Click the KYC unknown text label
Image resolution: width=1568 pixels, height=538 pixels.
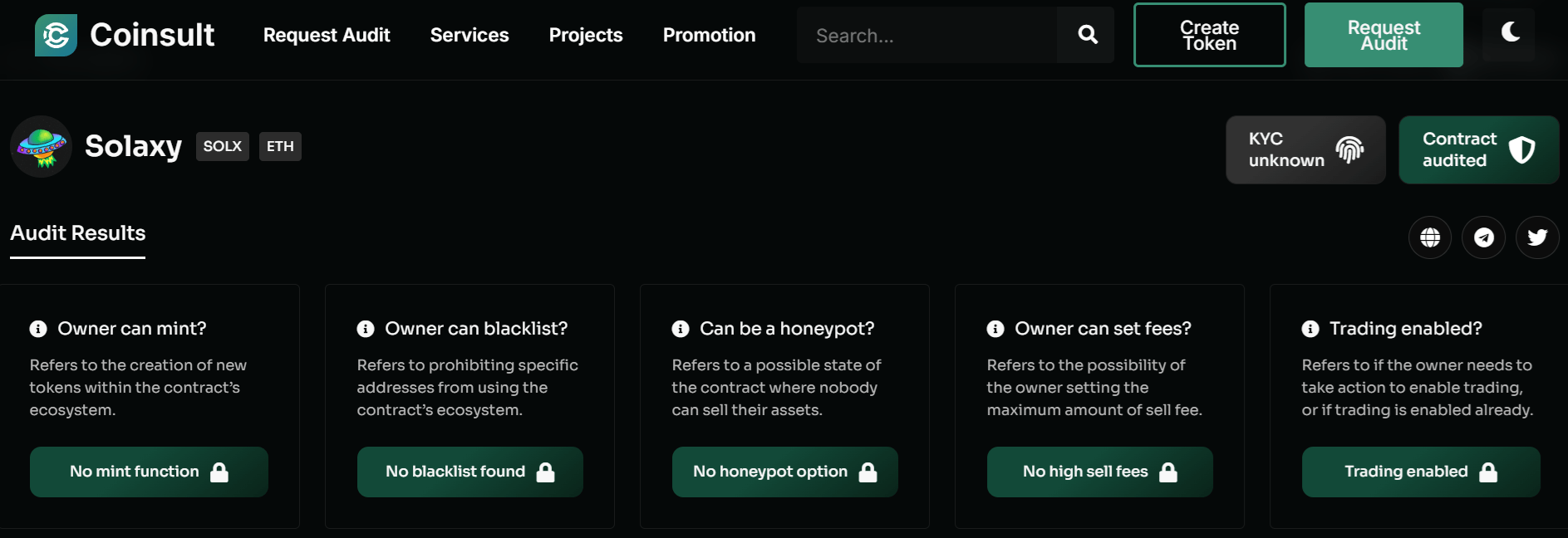pos(1286,149)
